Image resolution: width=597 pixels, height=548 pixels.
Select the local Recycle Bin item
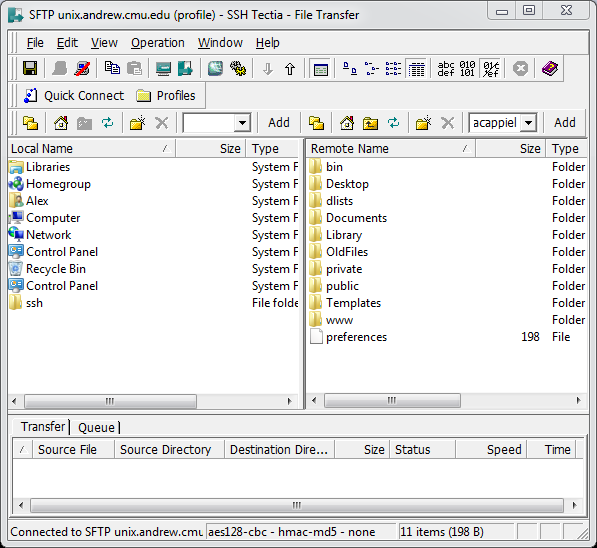point(48,269)
